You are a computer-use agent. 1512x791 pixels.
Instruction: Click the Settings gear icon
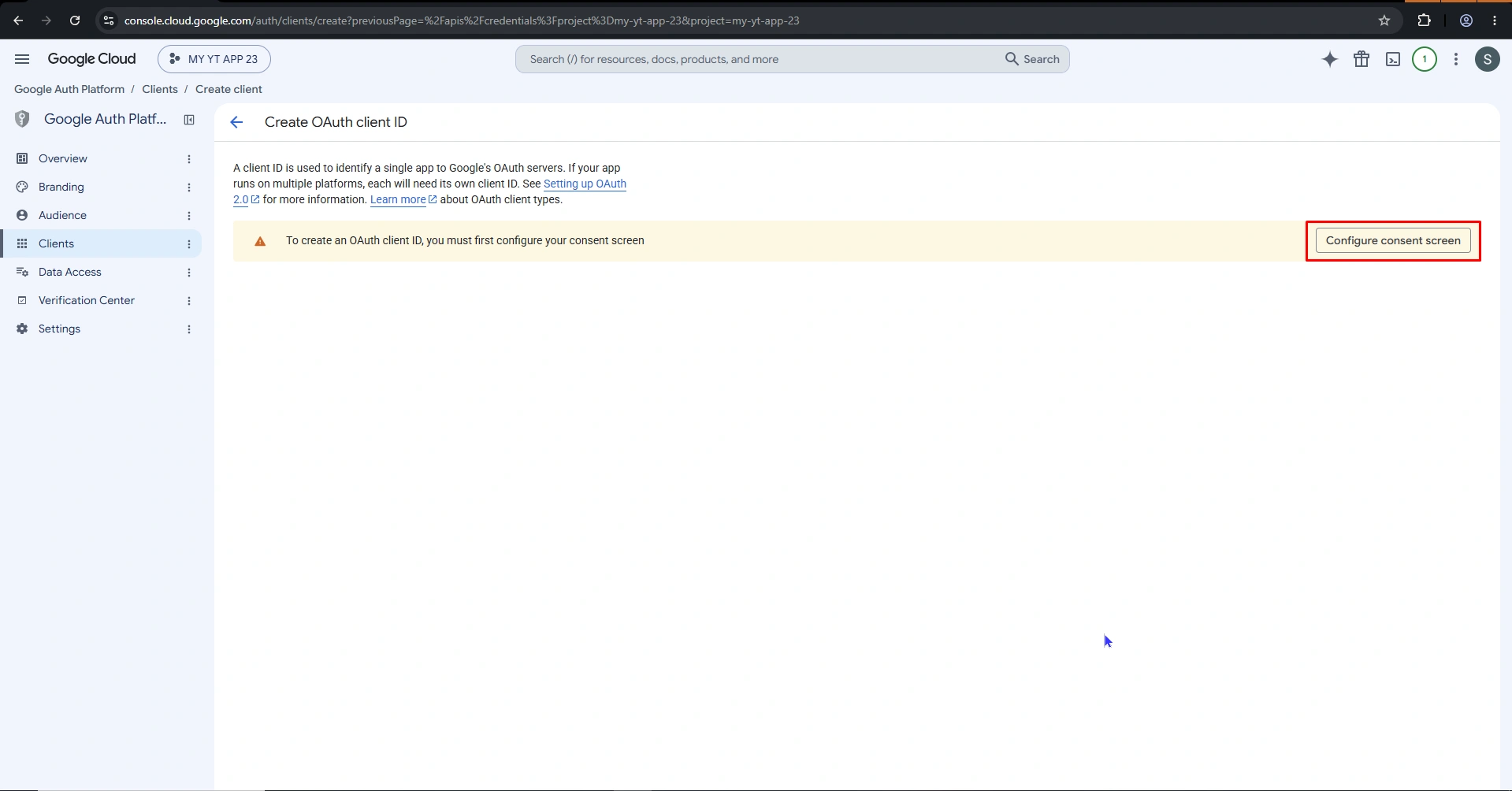point(22,329)
